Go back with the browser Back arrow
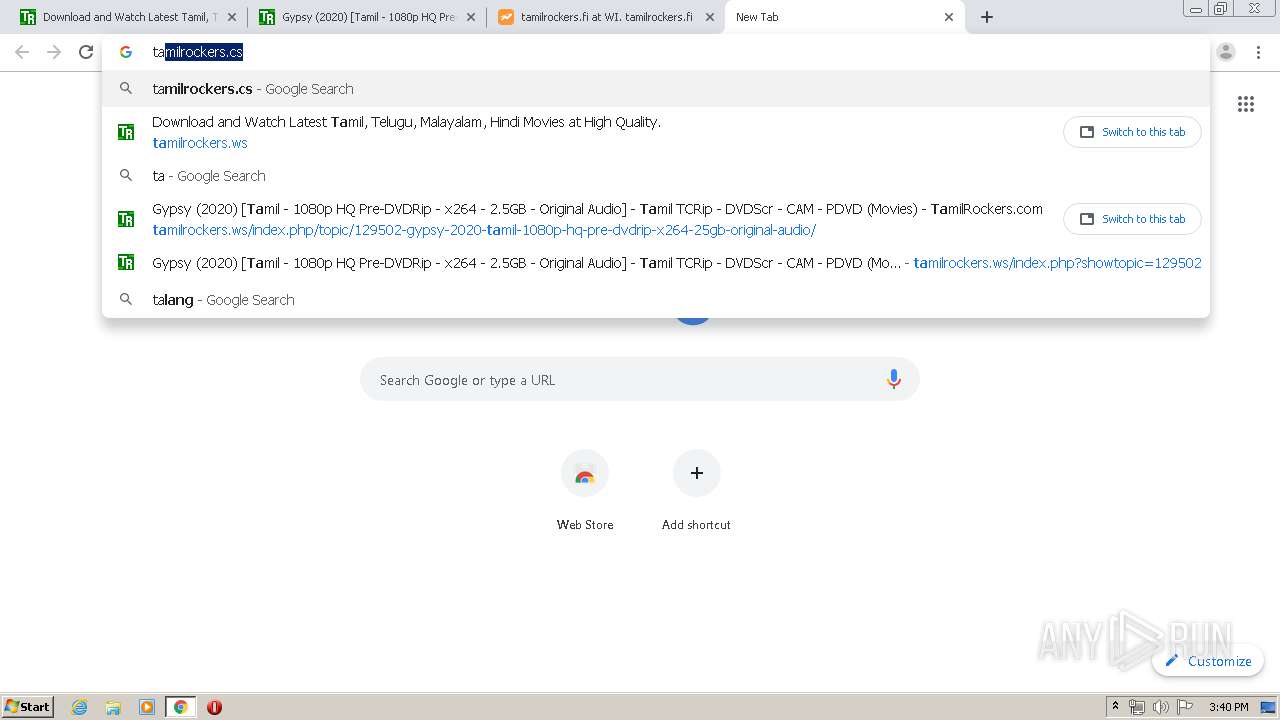 pyautogui.click(x=22, y=52)
